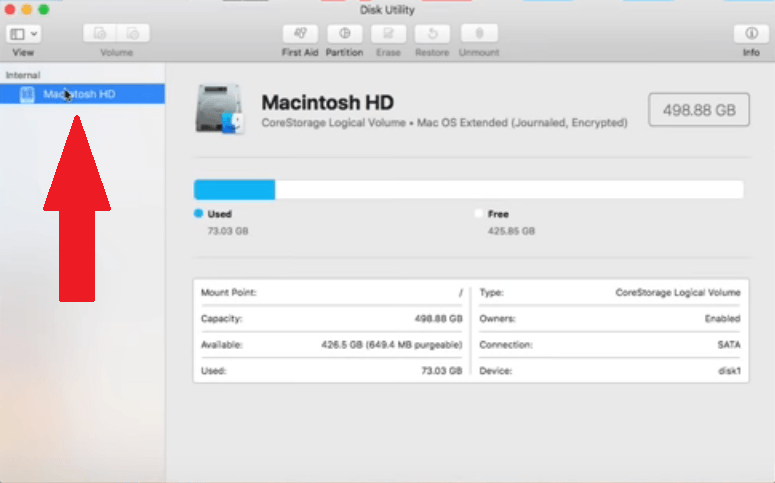Image resolution: width=775 pixels, height=483 pixels.
Task: Maximize the window with the green button
Action: point(44,9)
